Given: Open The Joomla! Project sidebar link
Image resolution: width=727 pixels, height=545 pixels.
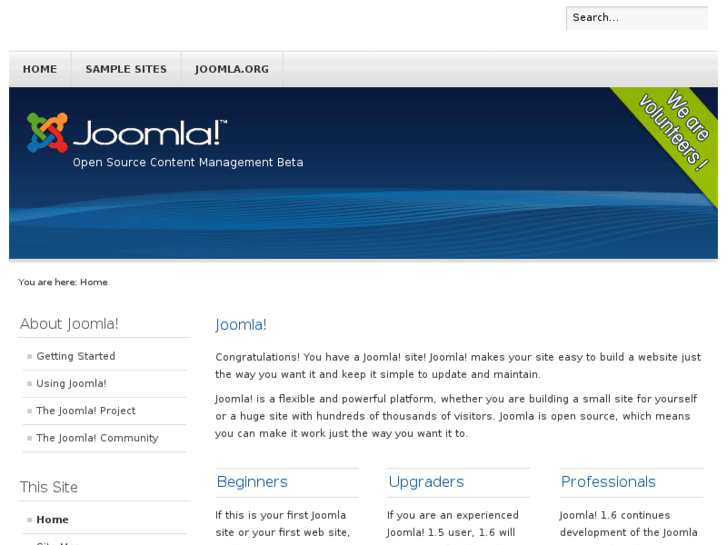Looking at the screenshot, I should (86, 411).
